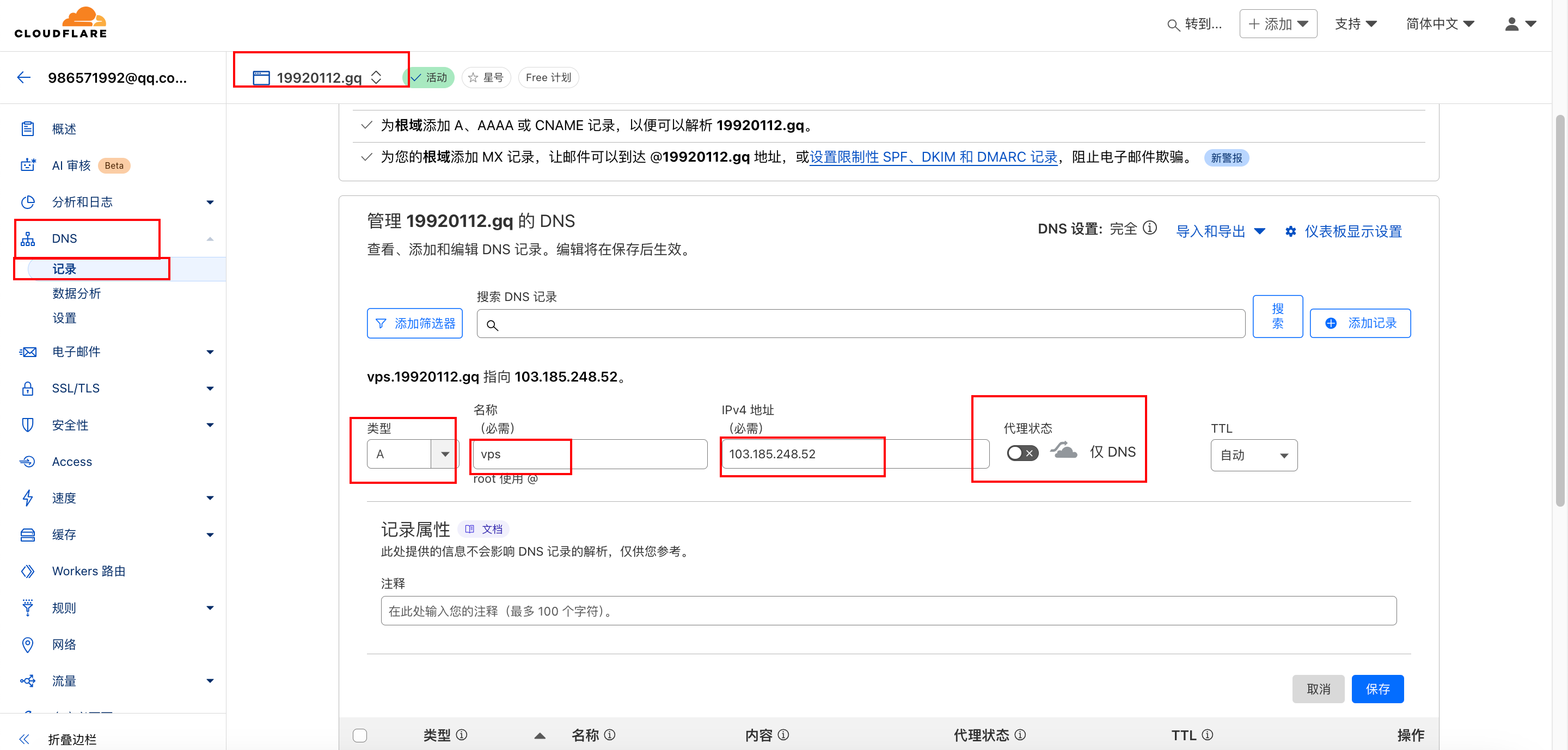The width and height of the screenshot is (1568, 750).
Task: Expand the 分析和日志 section
Action: [210, 202]
